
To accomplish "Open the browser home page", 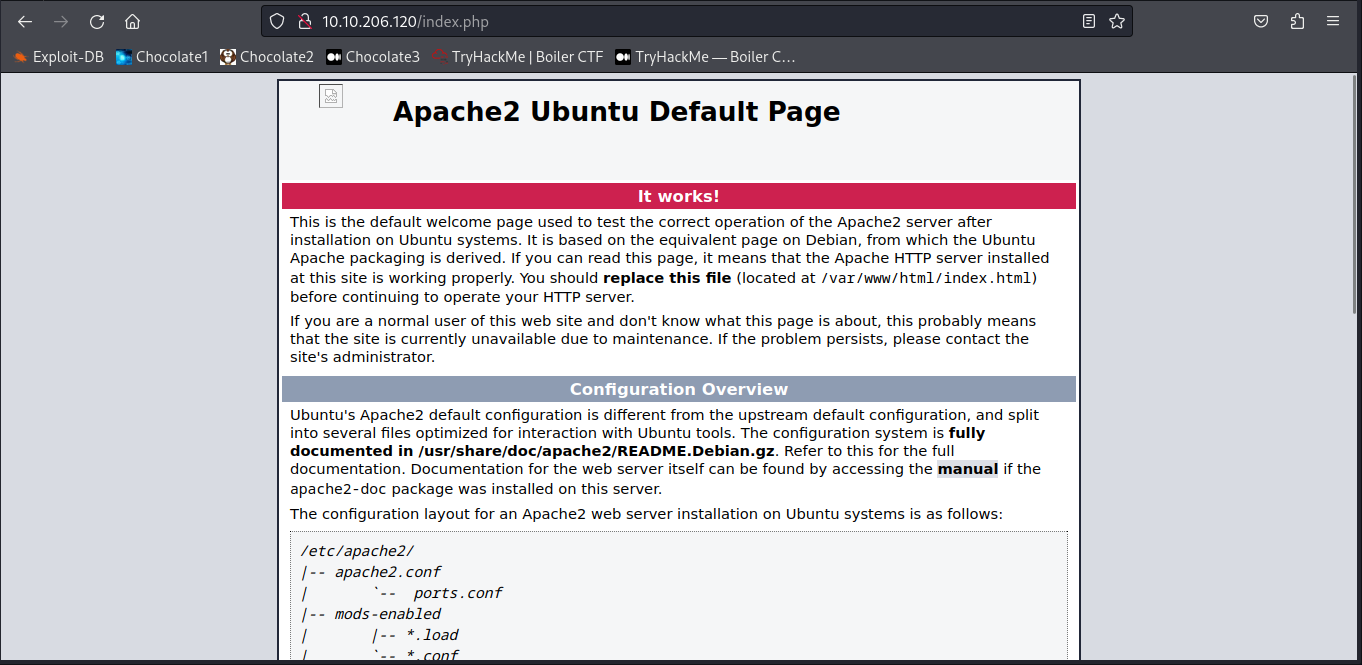I will point(132,21).
